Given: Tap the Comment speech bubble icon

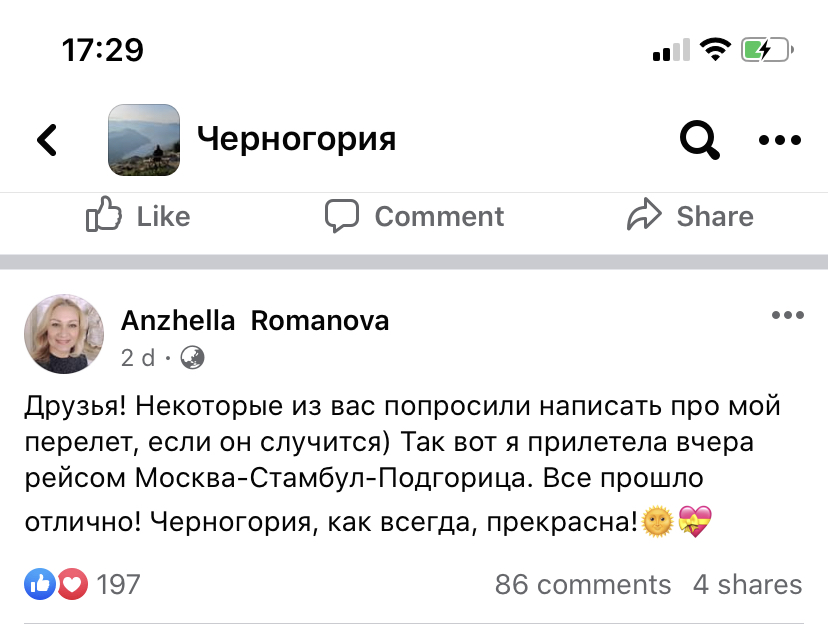Looking at the screenshot, I should (343, 215).
